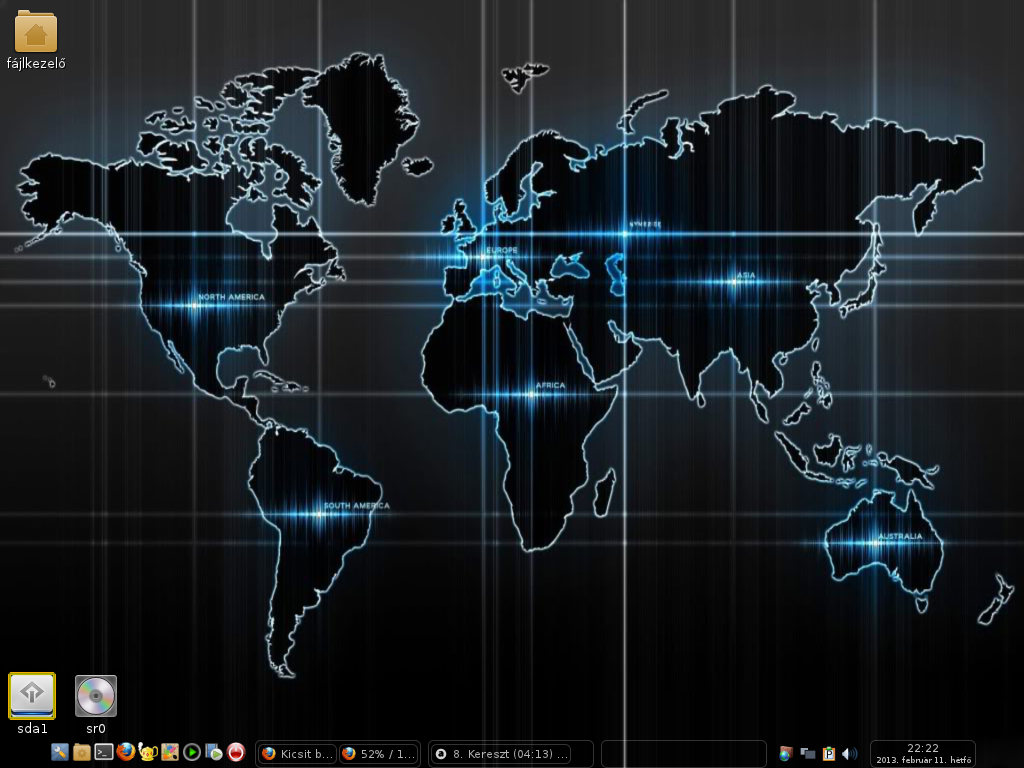Switch to the 'Kicsit b...' Firefox window
This screenshot has height=768, width=1024.
(x=295, y=754)
